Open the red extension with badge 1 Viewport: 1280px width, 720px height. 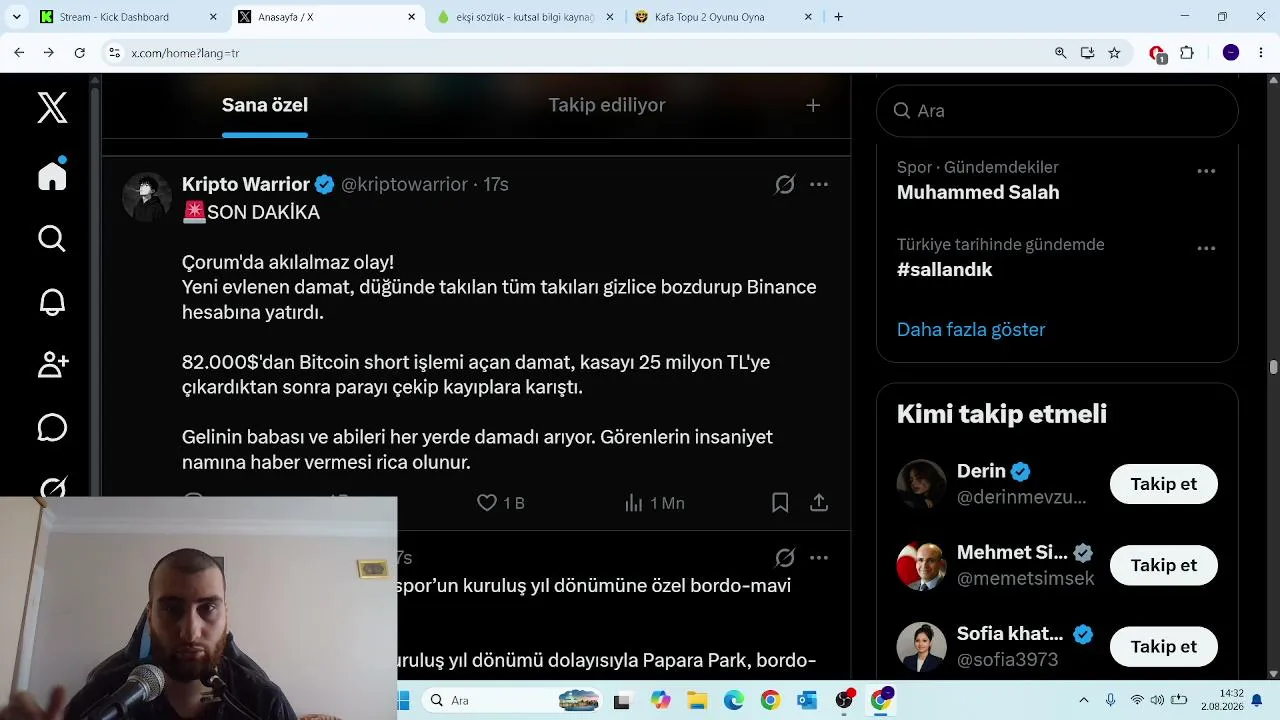click(x=1157, y=54)
